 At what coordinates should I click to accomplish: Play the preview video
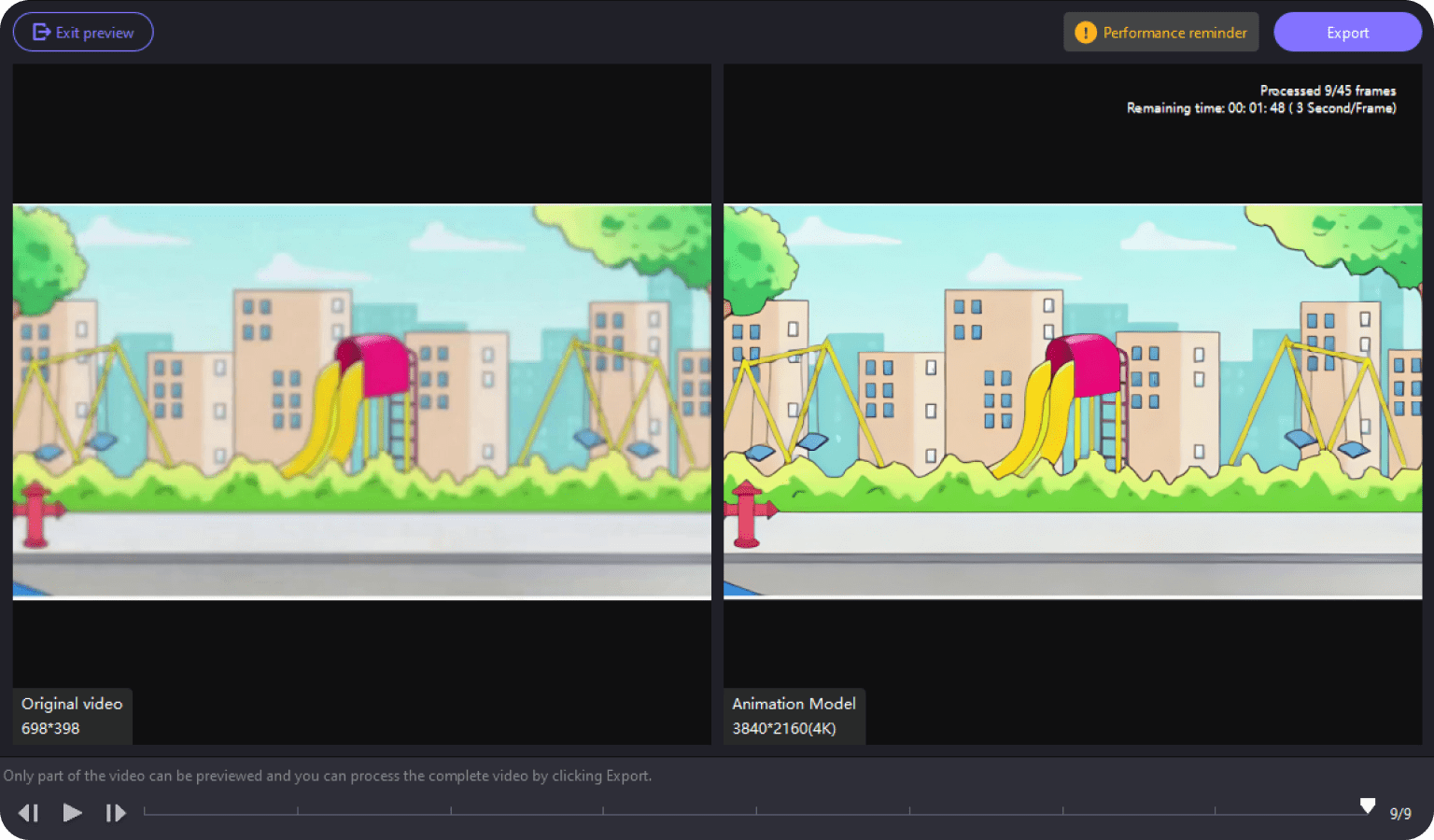[x=72, y=813]
